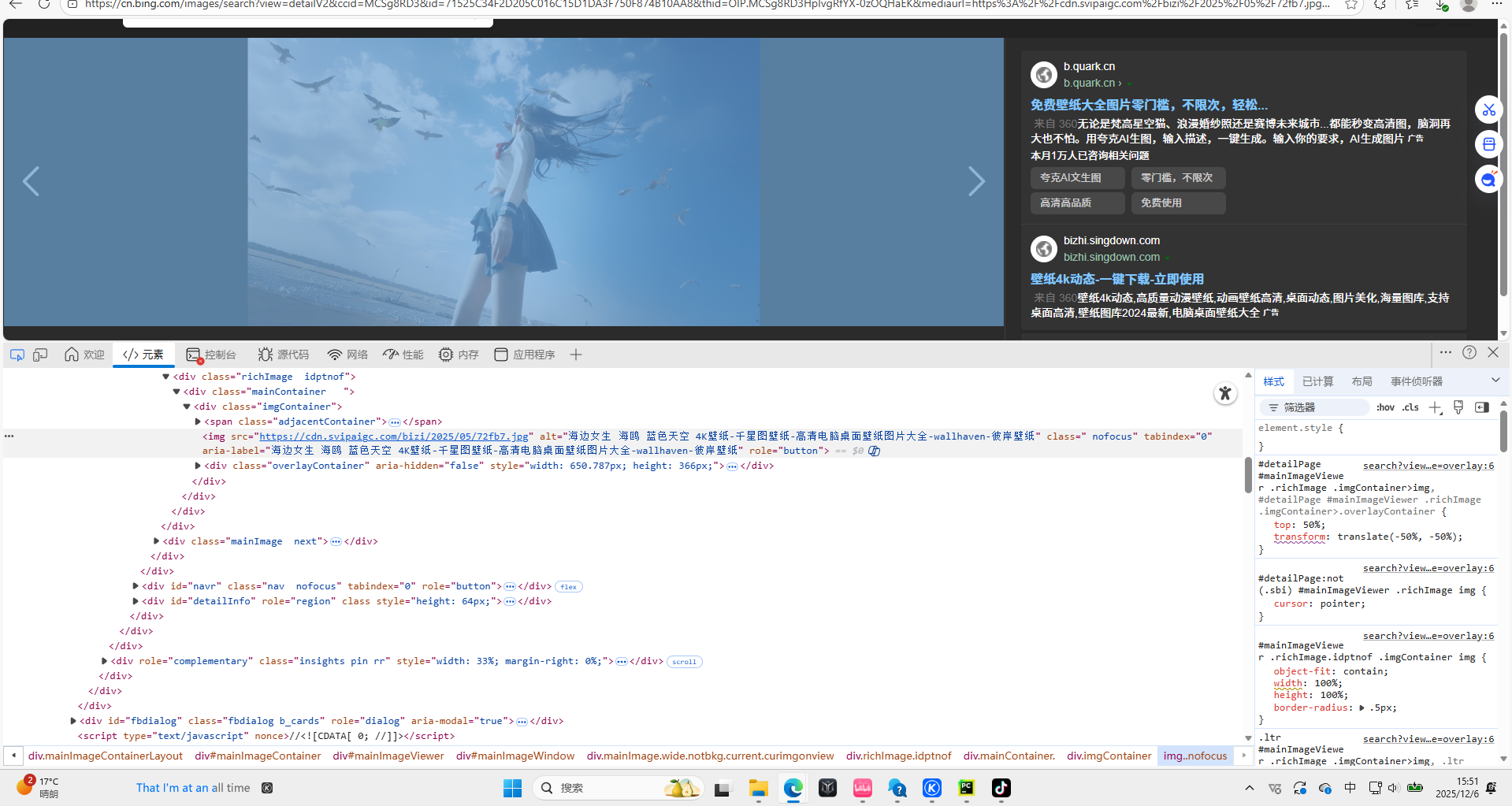The width and height of the screenshot is (1512, 806).
Task: Toggle the rendering emulations paintbrush icon
Action: [1458, 407]
